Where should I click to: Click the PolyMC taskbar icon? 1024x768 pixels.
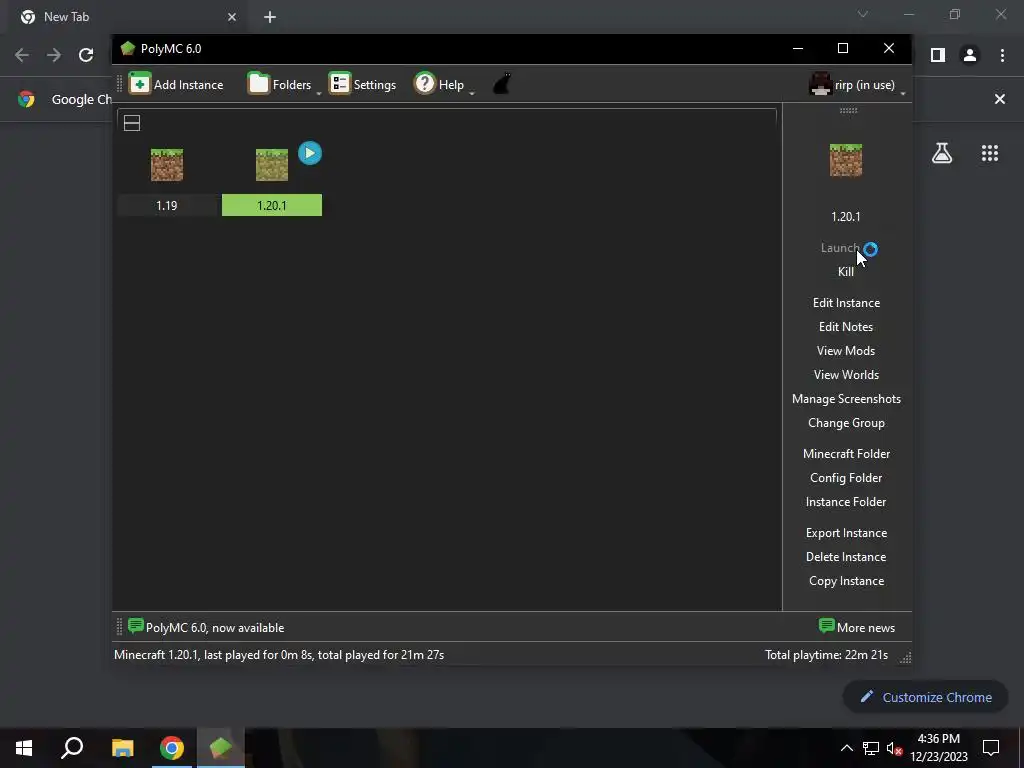(221, 748)
